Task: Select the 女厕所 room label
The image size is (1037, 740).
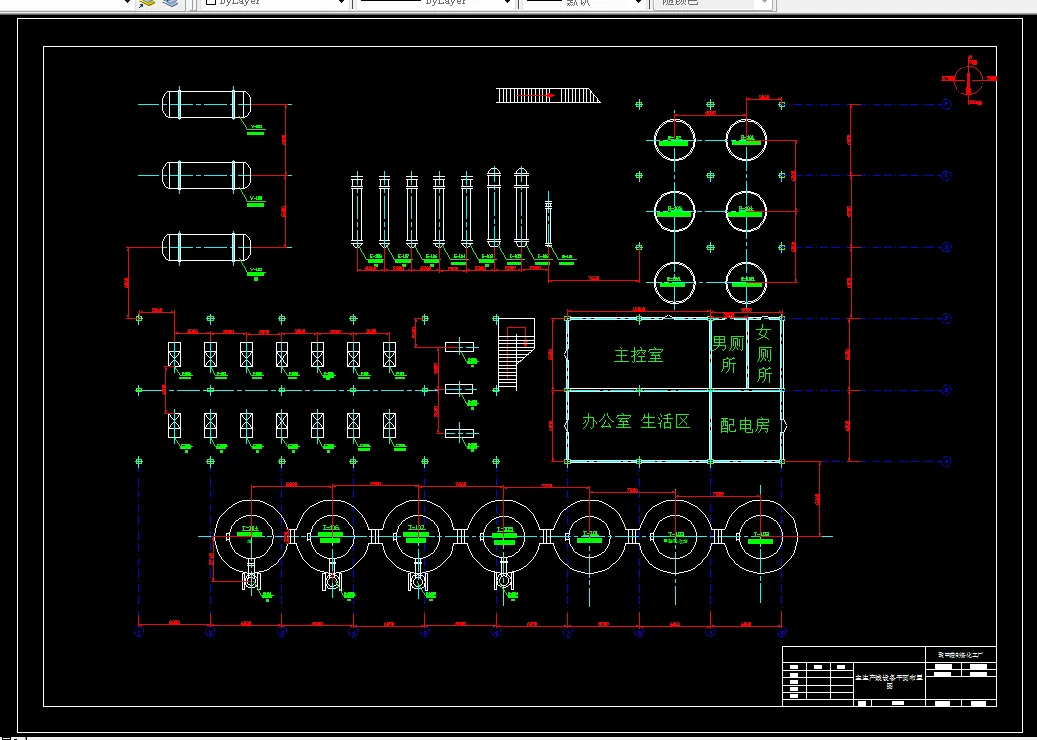Action: [x=764, y=354]
